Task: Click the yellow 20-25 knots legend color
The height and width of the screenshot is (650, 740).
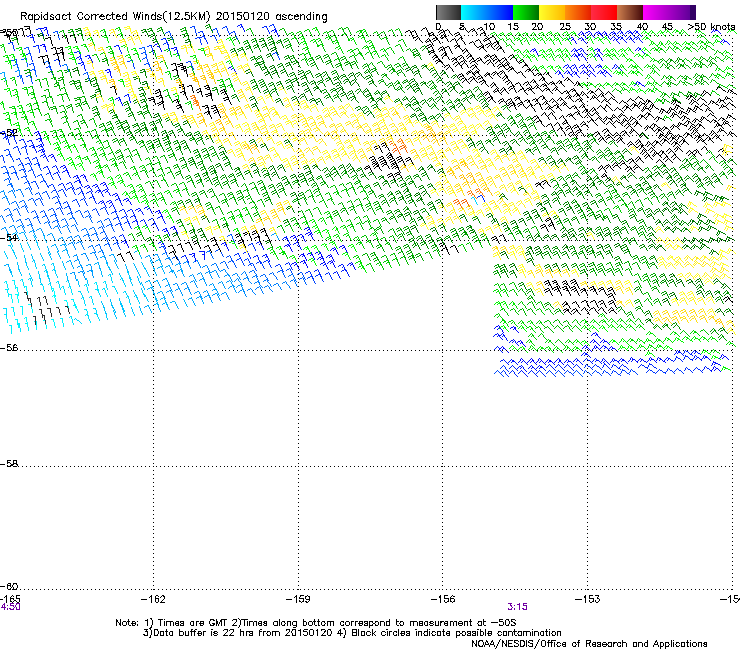Action: coord(552,12)
